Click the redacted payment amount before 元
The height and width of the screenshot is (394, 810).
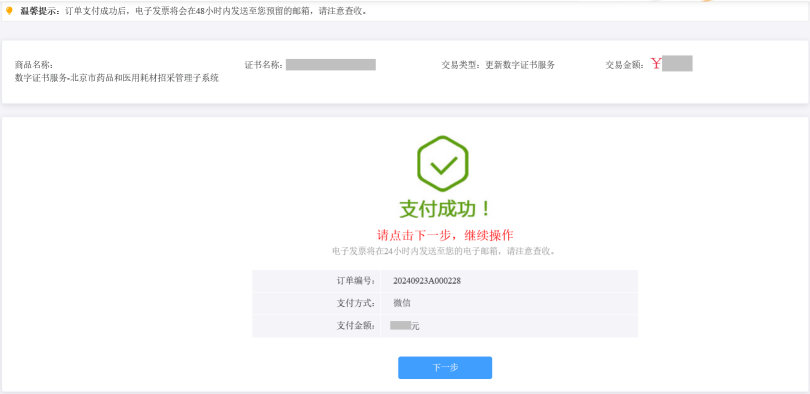pyautogui.click(x=400, y=325)
